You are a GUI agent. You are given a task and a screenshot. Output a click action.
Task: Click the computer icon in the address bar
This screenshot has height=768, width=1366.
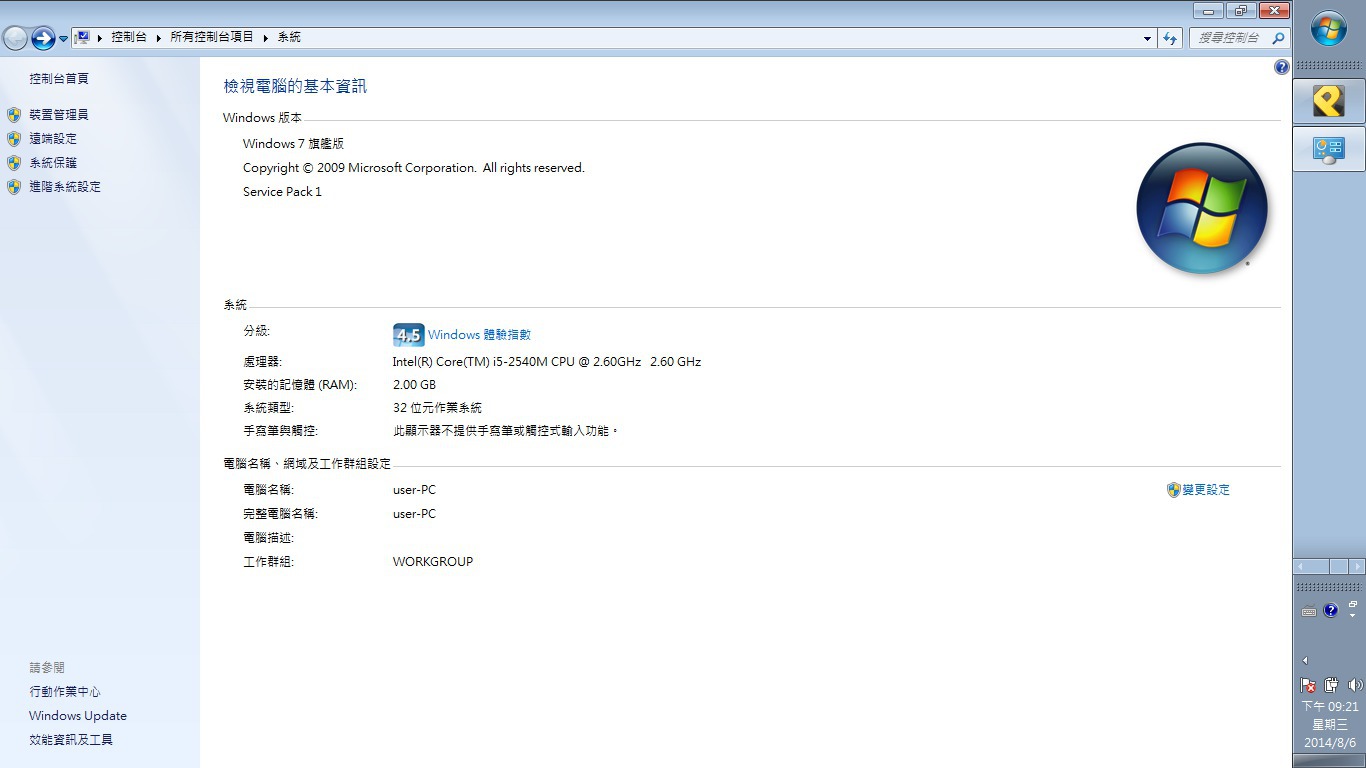point(82,37)
